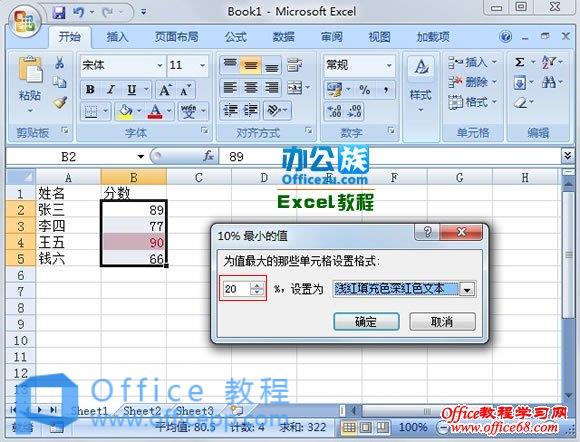The width and height of the screenshot is (580, 442).
Task: Center text horizontally
Action: point(251,88)
